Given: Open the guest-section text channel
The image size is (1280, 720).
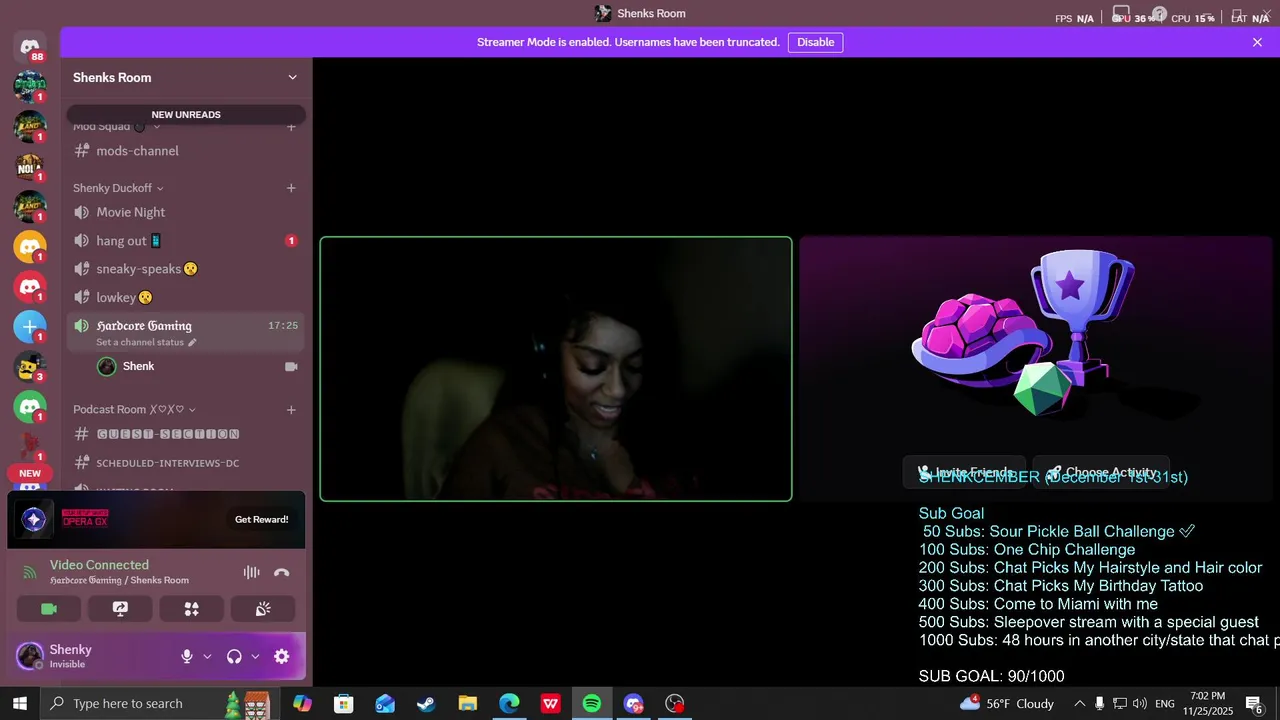Looking at the screenshot, I should coord(185,434).
